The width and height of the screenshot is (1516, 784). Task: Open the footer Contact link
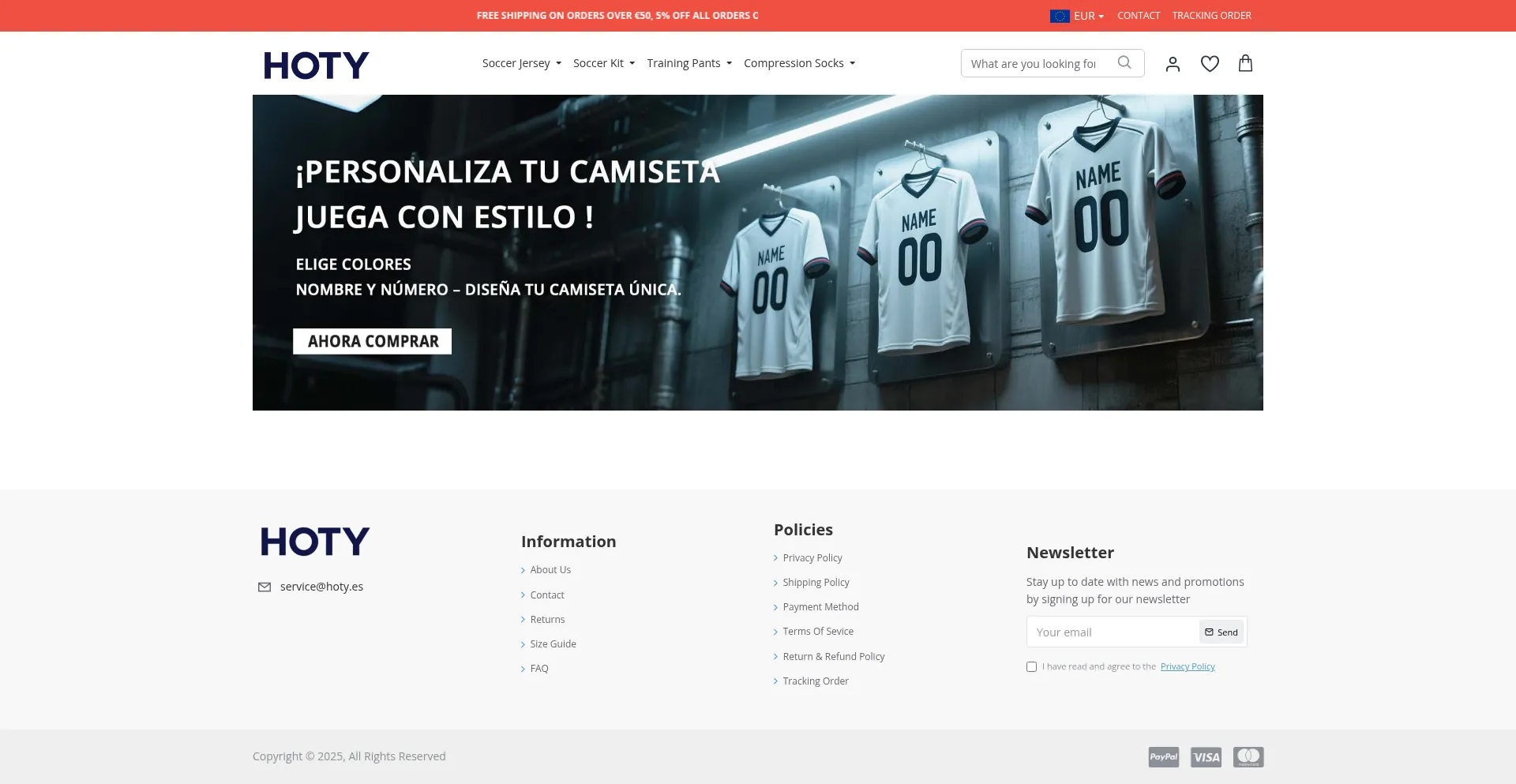547,595
